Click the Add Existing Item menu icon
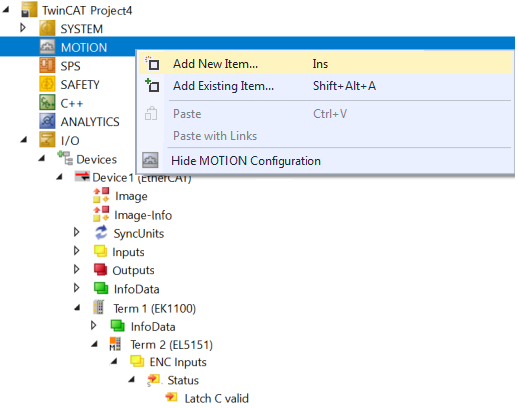The height and width of the screenshot is (408, 518). 152,85
